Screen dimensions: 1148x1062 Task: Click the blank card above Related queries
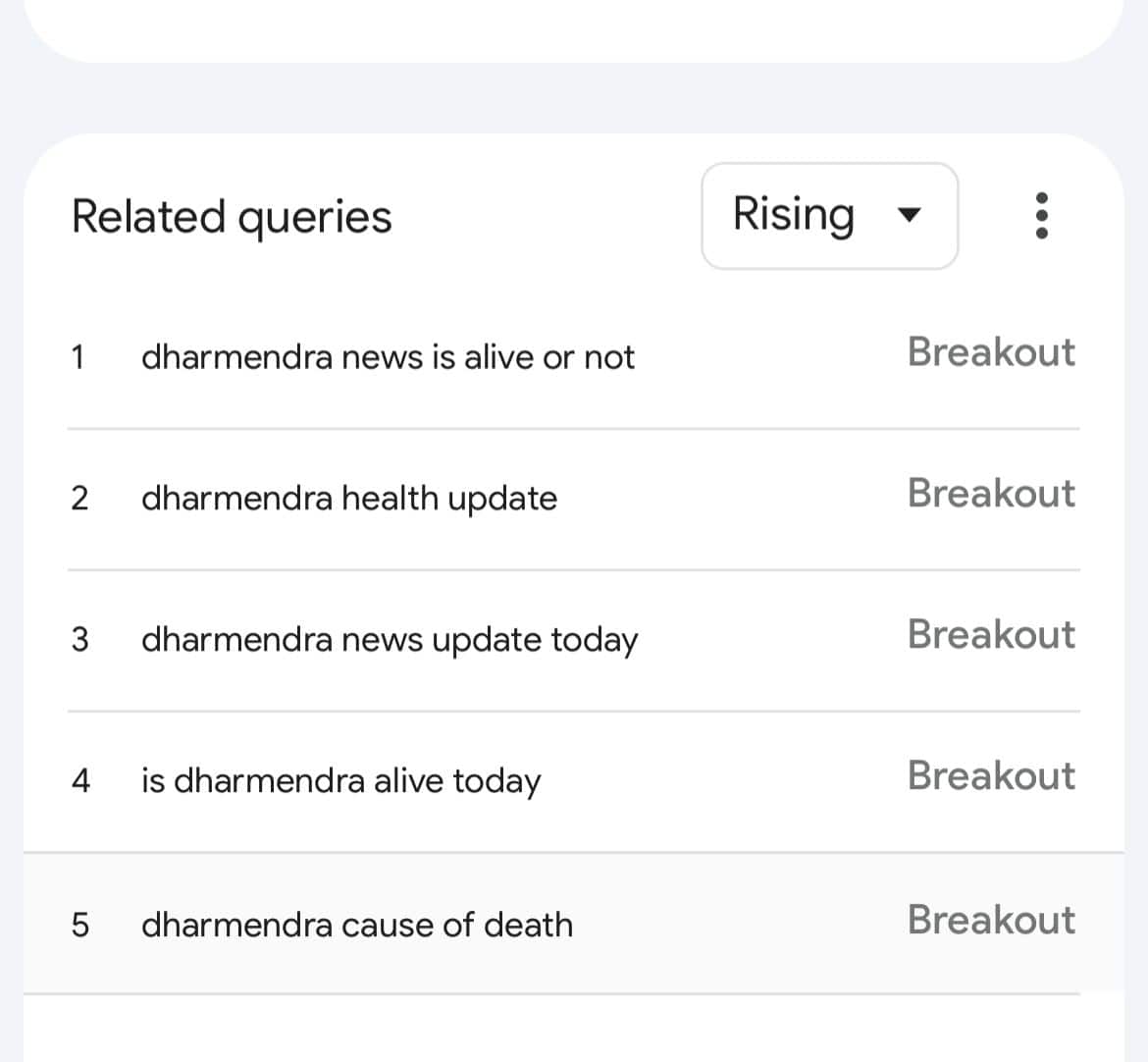point(573,27)
